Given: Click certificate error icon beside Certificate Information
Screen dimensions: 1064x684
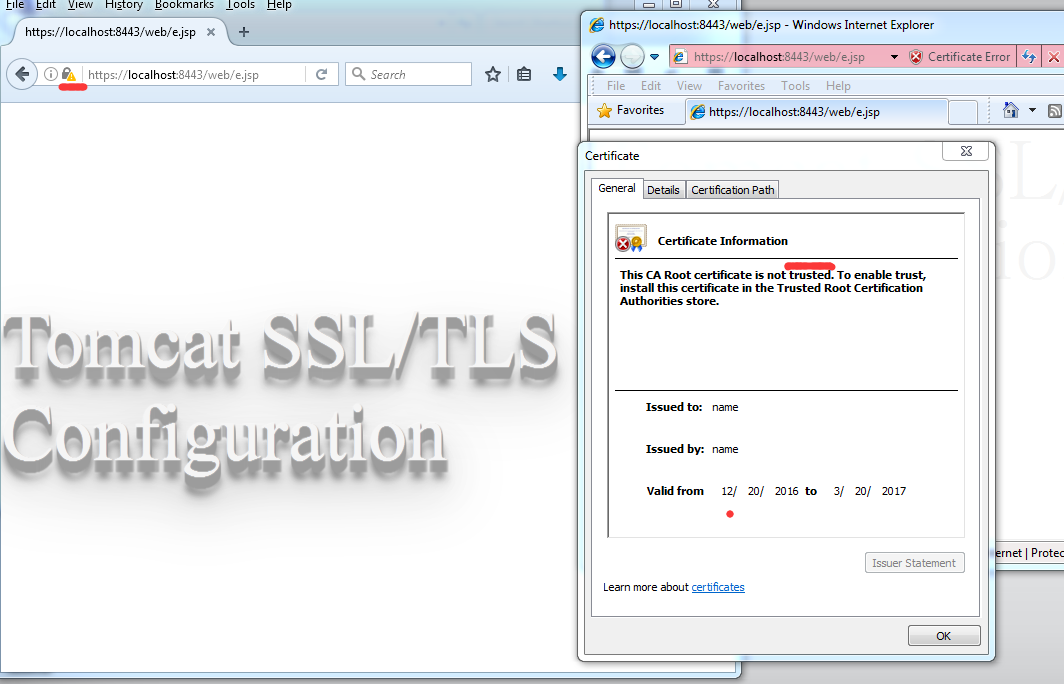Looking at the screenshot, I should tap(630, 239).
